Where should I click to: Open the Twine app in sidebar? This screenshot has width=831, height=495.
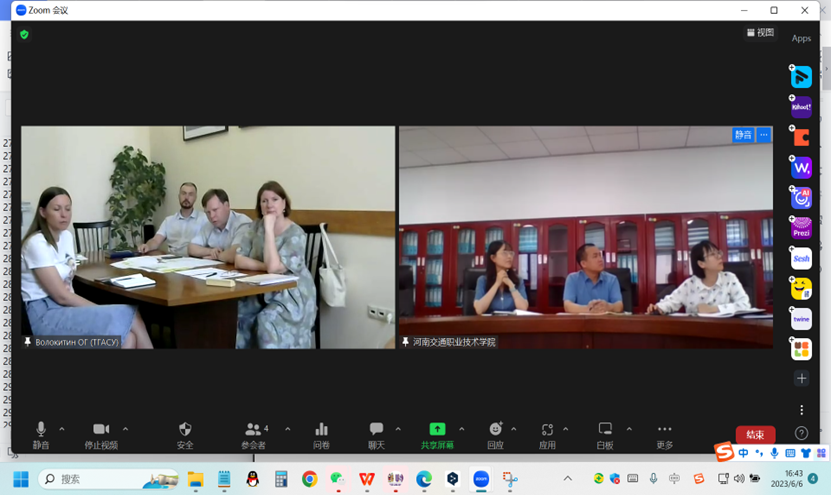tap(801, 320)
